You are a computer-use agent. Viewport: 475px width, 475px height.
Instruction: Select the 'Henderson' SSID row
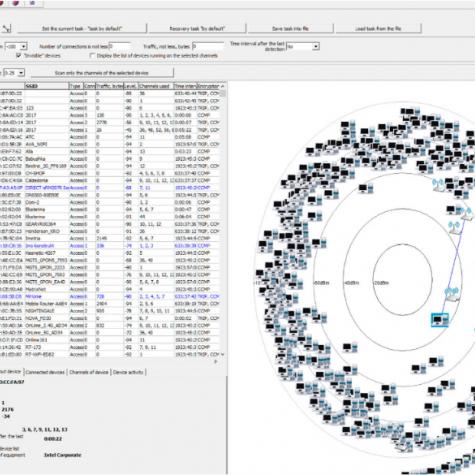(x=110, y=231)
